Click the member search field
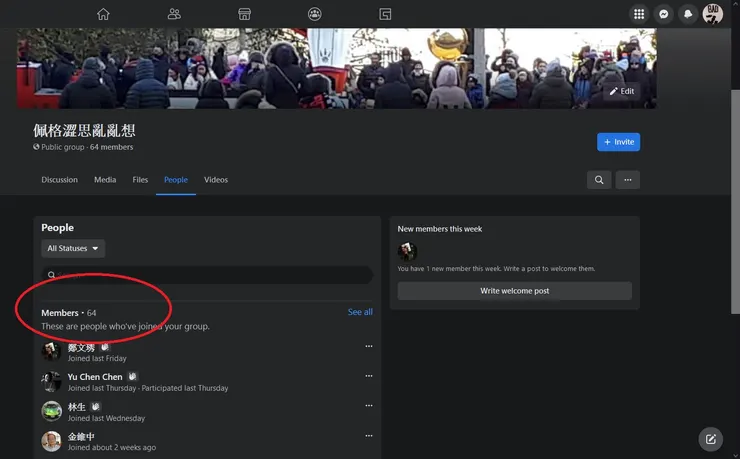Screen dimensions: 740x459 coord(207,275)
